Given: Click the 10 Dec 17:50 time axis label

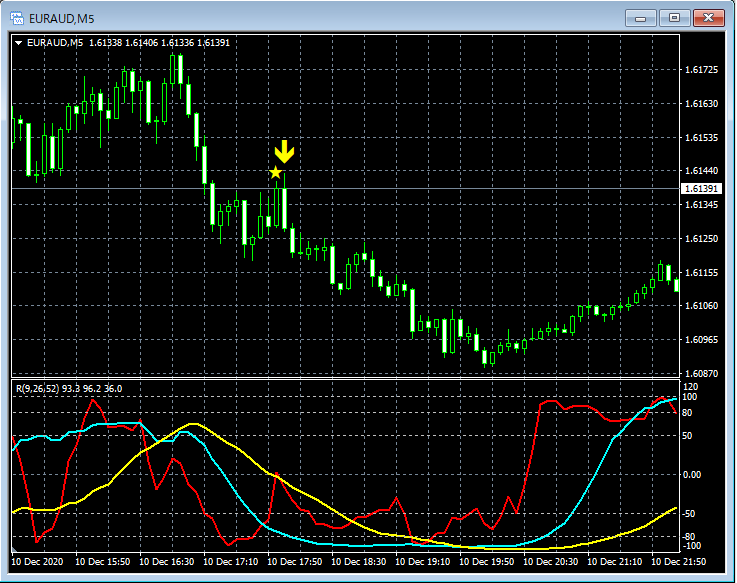Looking at the screenshot, I should click(297, 563).
